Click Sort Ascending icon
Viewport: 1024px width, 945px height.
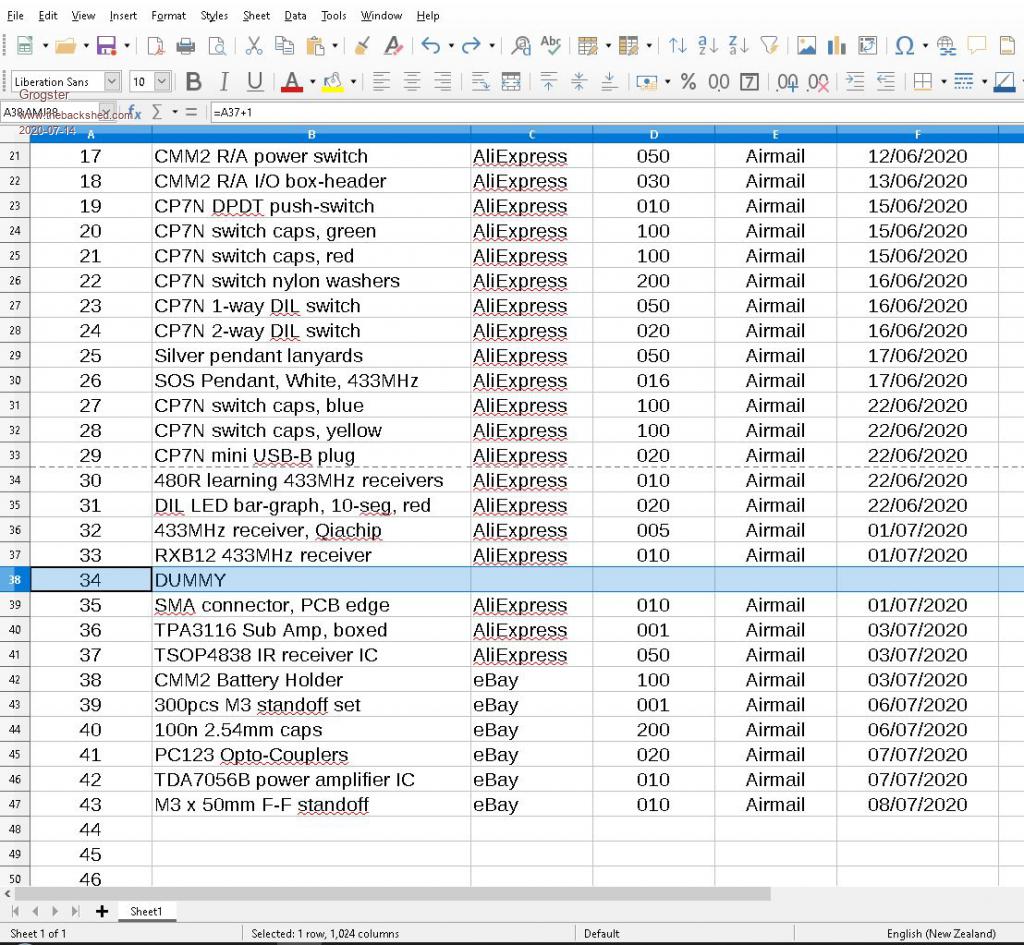707,46
